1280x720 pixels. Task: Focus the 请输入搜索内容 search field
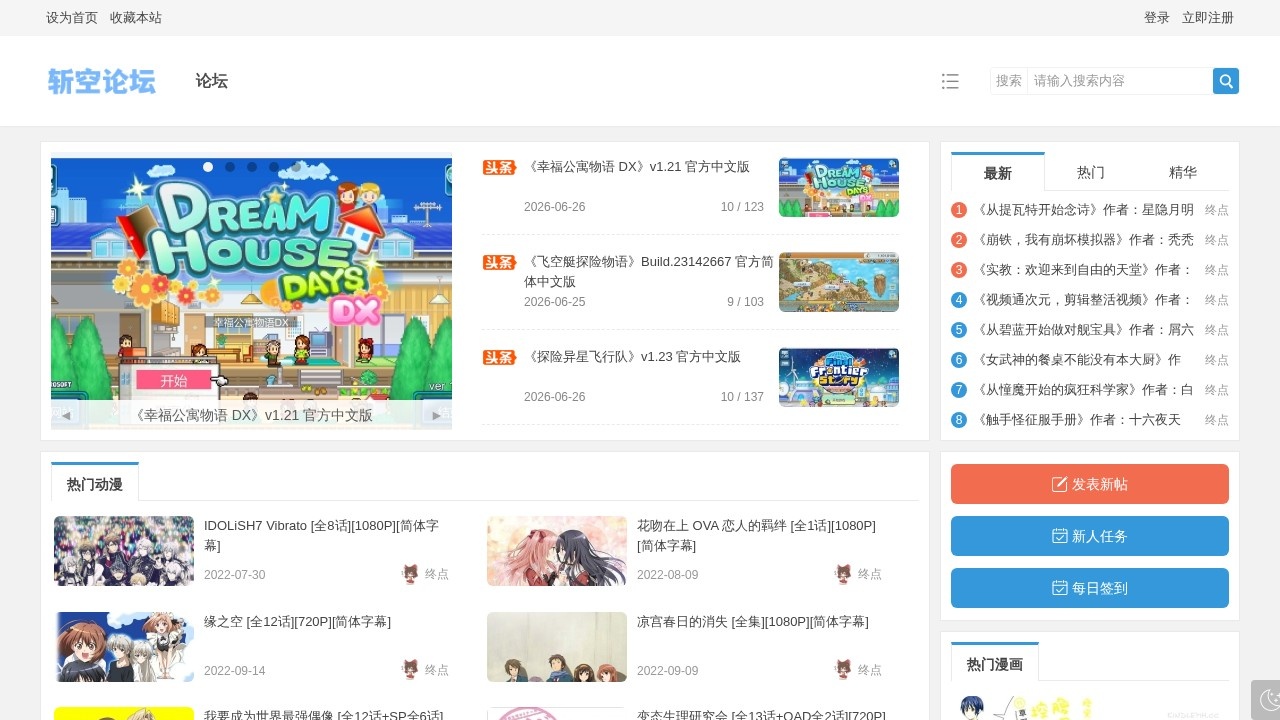pos(1120,81)
